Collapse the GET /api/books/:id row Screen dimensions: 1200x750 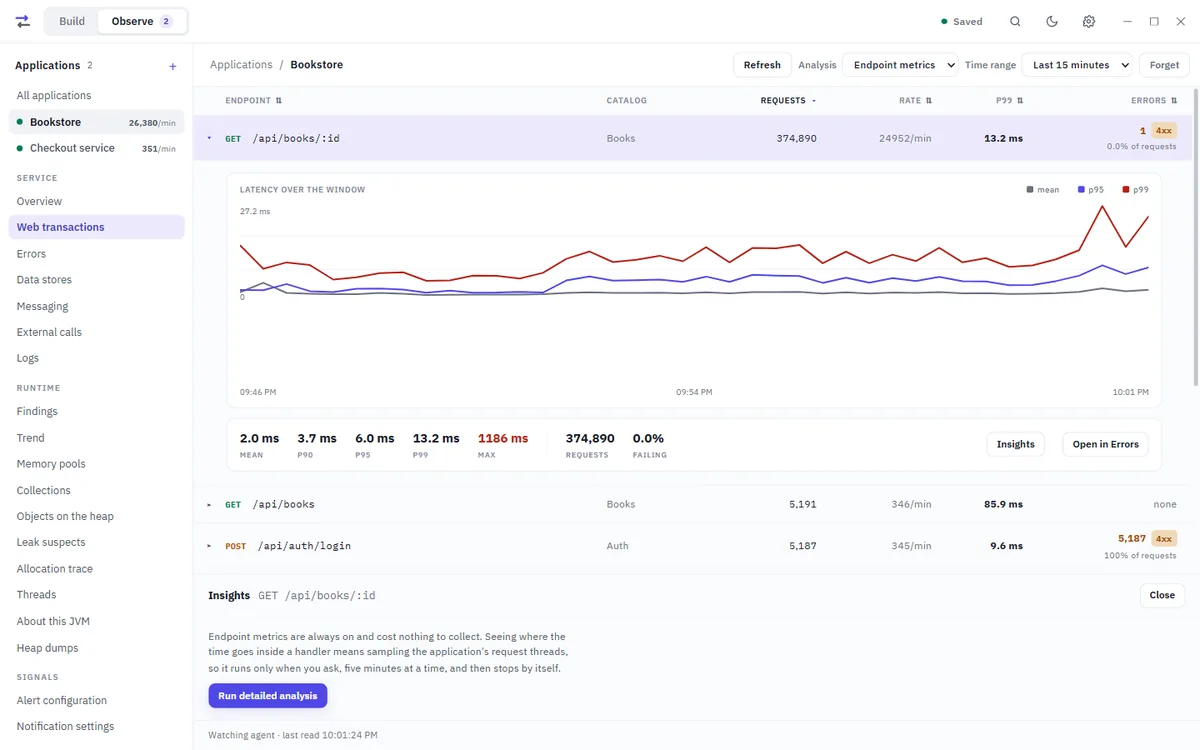coord(209,138)
